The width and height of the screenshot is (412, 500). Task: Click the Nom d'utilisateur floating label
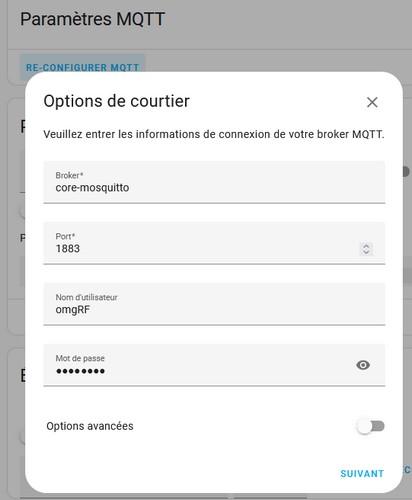click(x=86, y=297)
